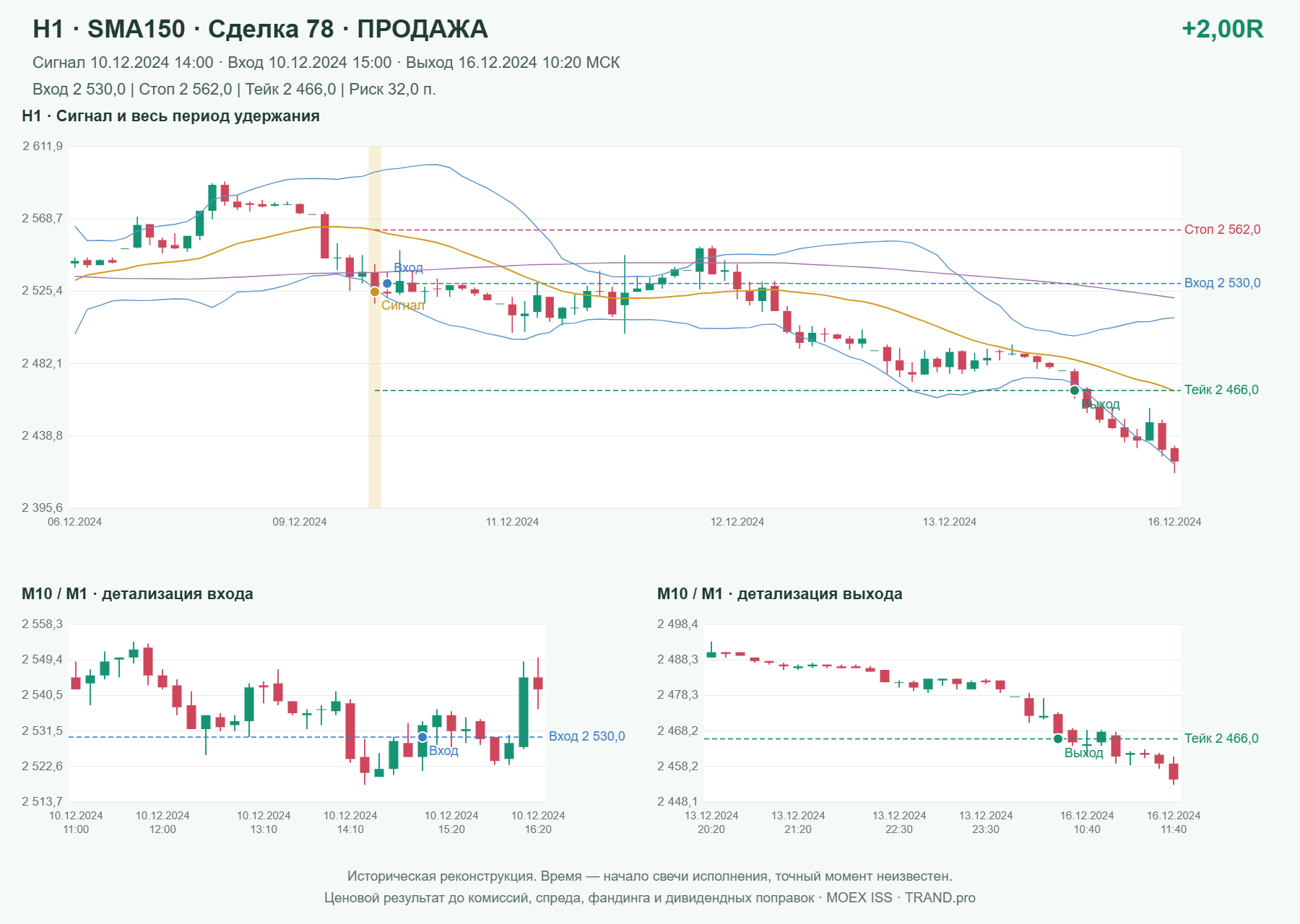Viewport: 1300px width, 924px height.
Task: Click the gold Сигнал marker dot on H1 chart
Action: (x=375, y=292)
